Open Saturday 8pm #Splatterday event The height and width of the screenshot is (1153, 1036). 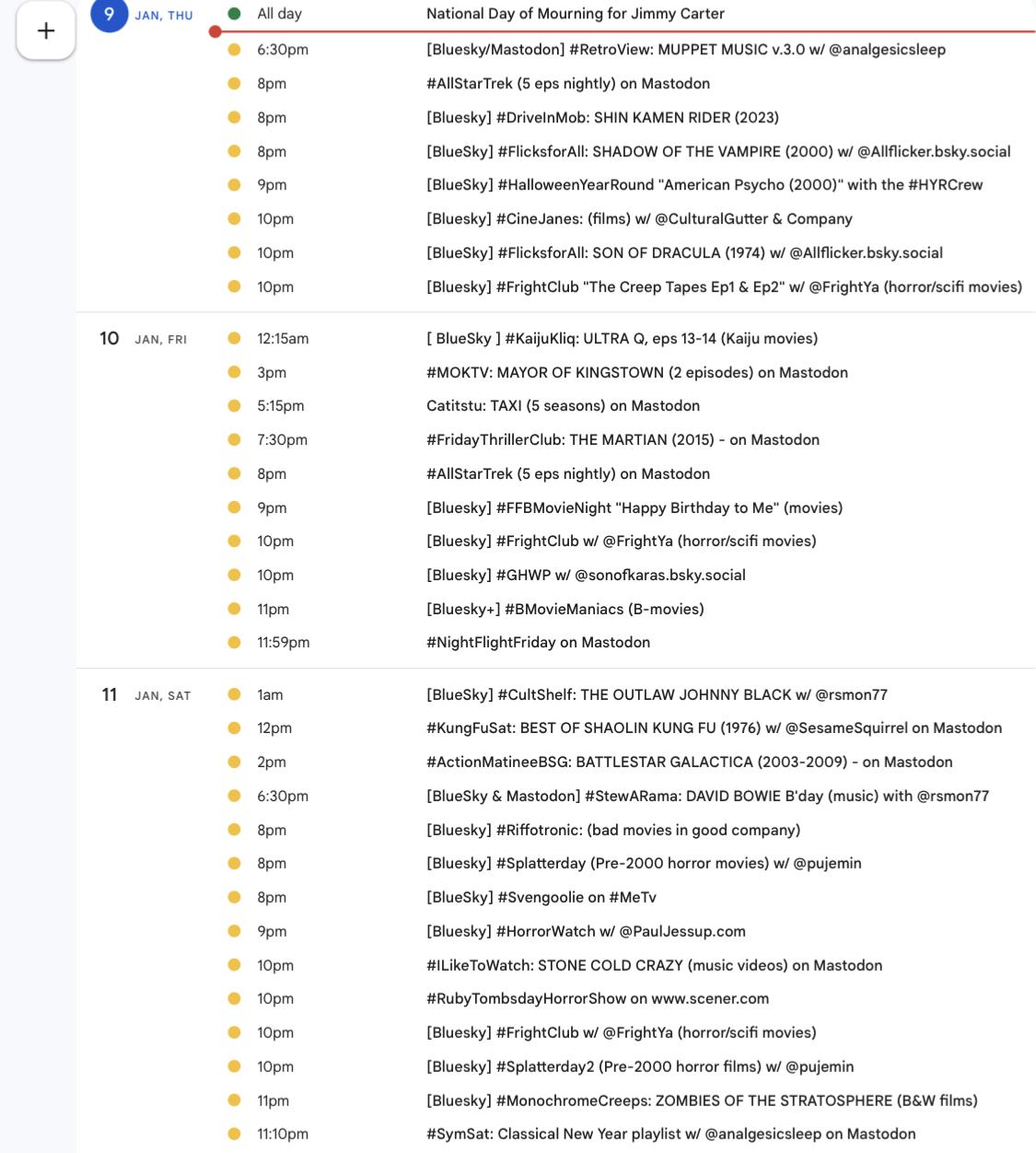tap(644, 864)
